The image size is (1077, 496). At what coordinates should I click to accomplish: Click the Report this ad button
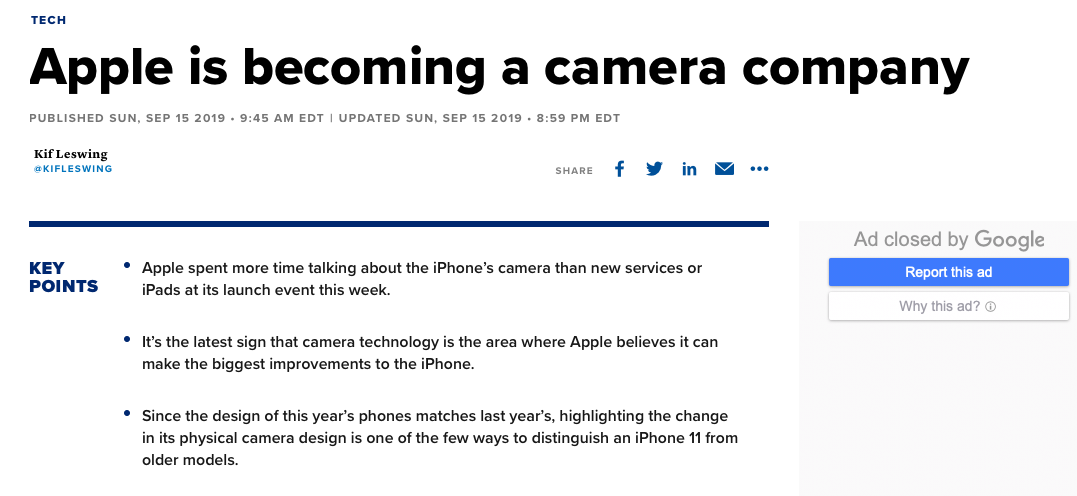click(x=948, y=272)
